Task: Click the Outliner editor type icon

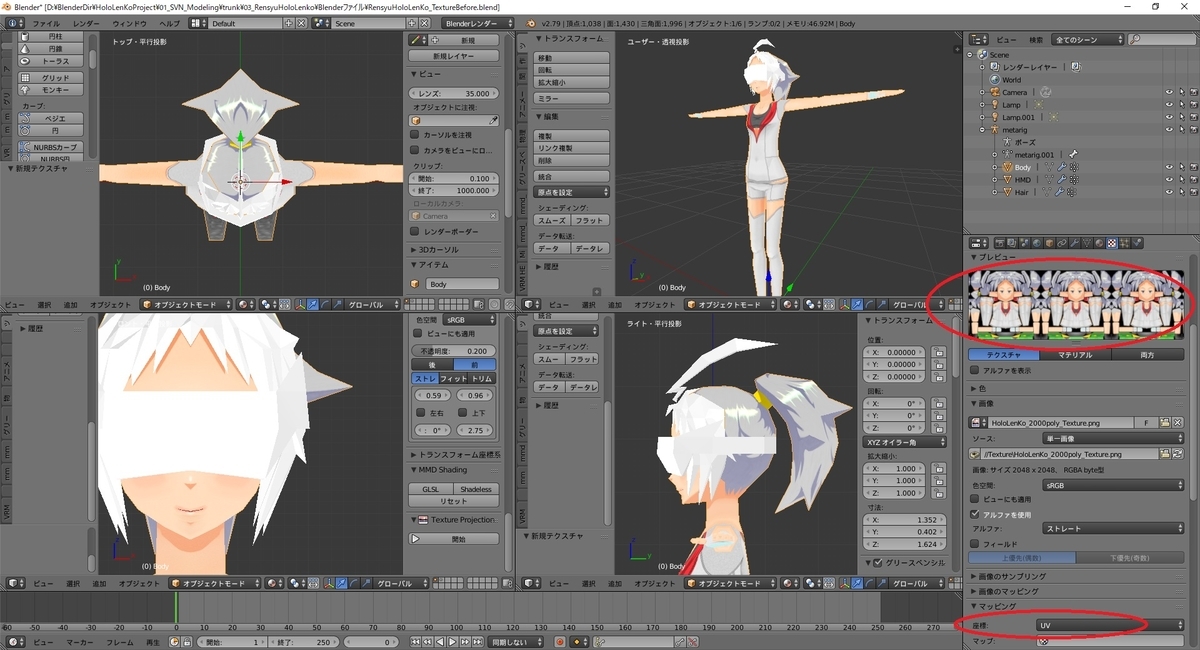Action: 977,39
